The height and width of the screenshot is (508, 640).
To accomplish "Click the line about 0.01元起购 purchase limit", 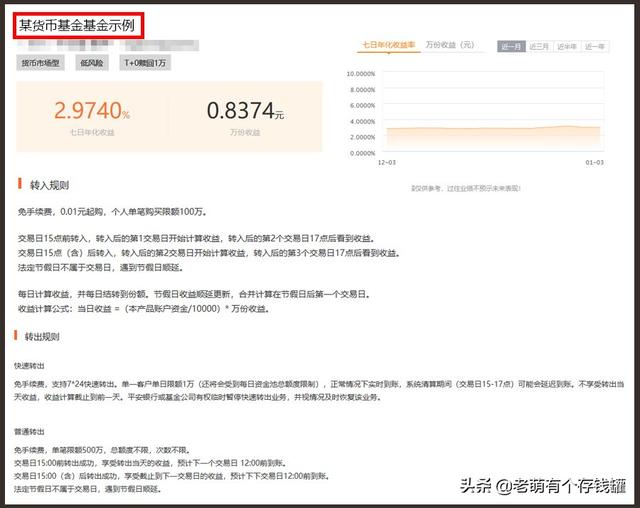I will point(113,212).
